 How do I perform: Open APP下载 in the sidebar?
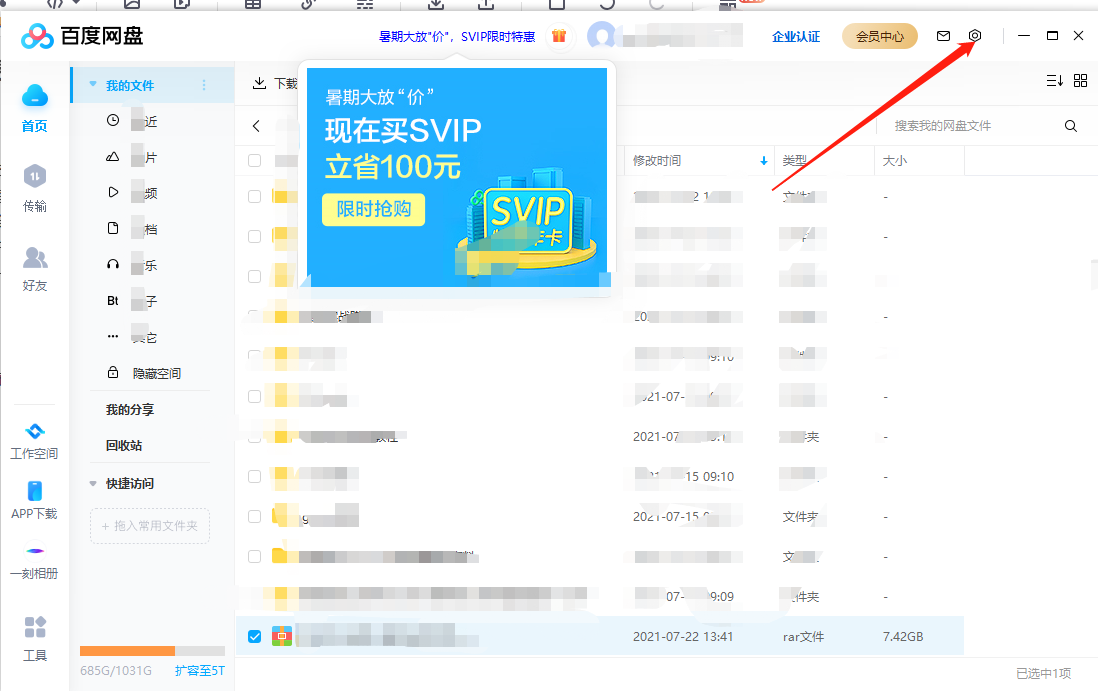[34, 500]
